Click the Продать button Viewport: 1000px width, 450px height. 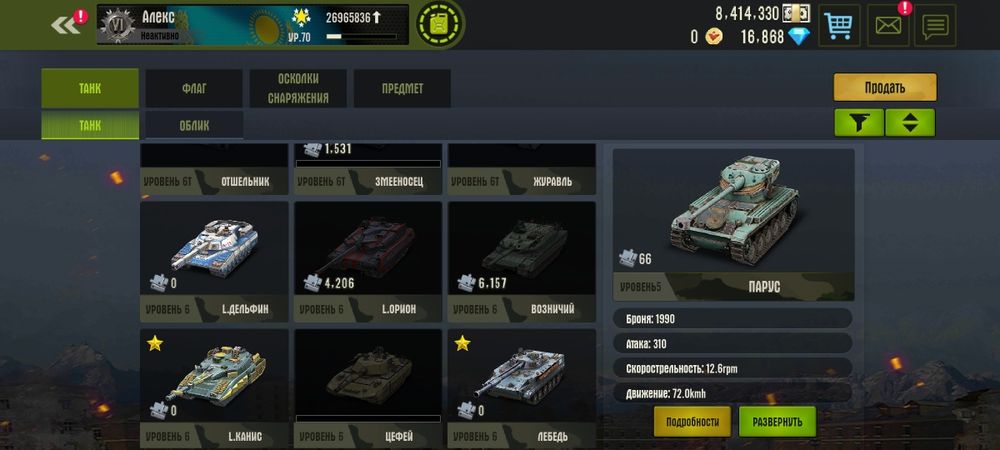pyautogui.click(x=885, y=87)
